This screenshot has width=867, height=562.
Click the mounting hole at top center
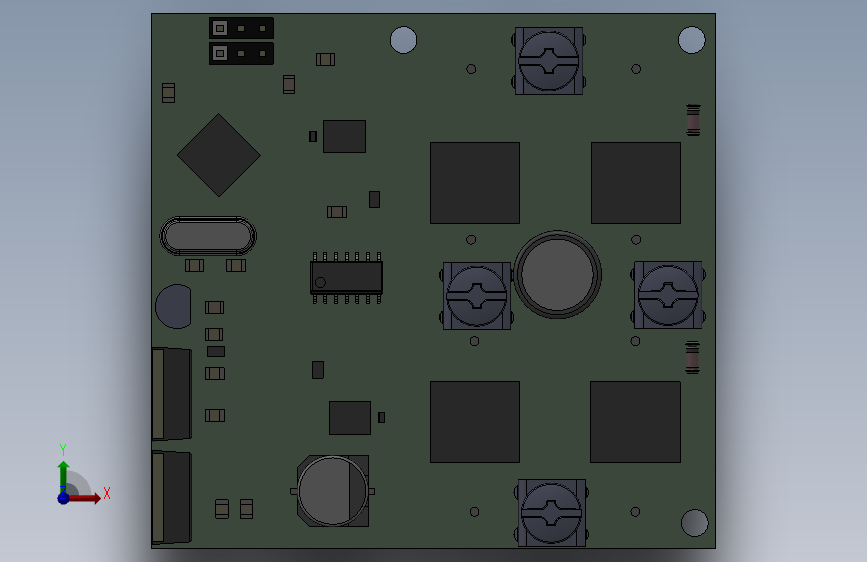pos(404,40)
